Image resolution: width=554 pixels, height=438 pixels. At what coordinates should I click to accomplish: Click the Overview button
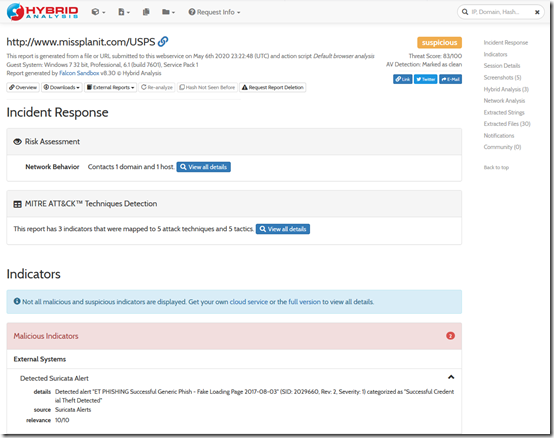pyautogui.click(x=23, y=87)
